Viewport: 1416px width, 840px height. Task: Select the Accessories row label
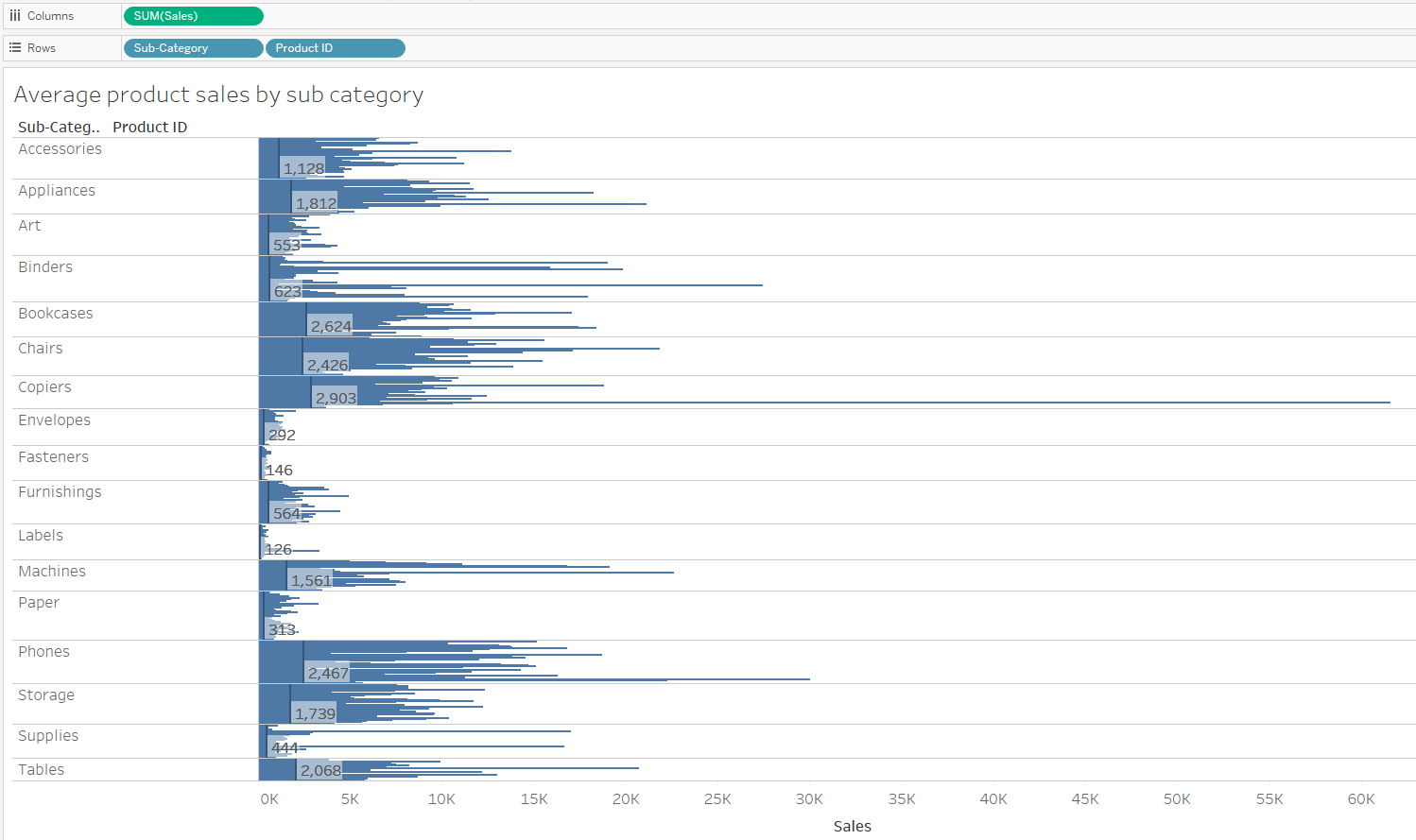point(60,148)
